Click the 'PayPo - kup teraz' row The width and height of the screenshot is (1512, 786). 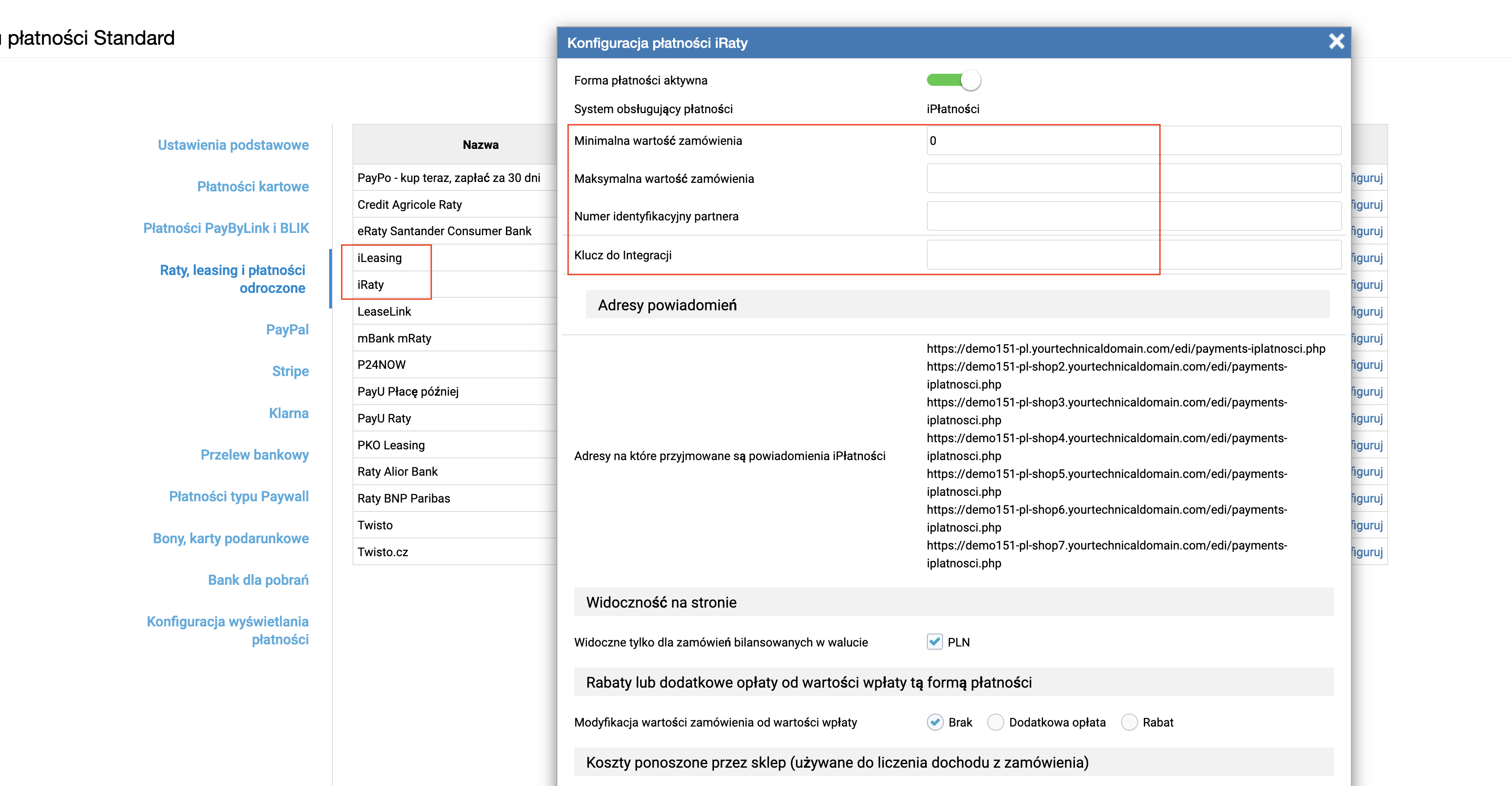click(455, 178)
